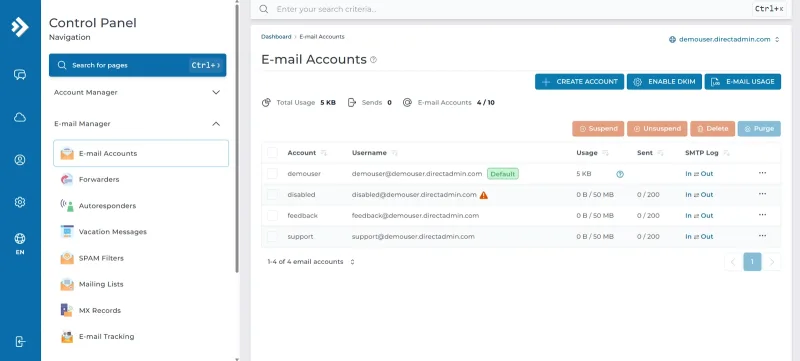Screen dimensions: 800x361
Task: Open the demouser.directadmin.com domain selector
Action: pos(724,39)
